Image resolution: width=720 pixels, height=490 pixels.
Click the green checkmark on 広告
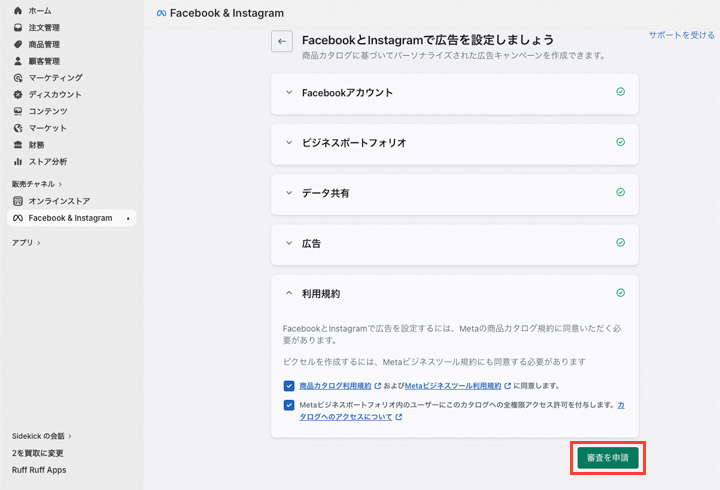tap(620, 242)
